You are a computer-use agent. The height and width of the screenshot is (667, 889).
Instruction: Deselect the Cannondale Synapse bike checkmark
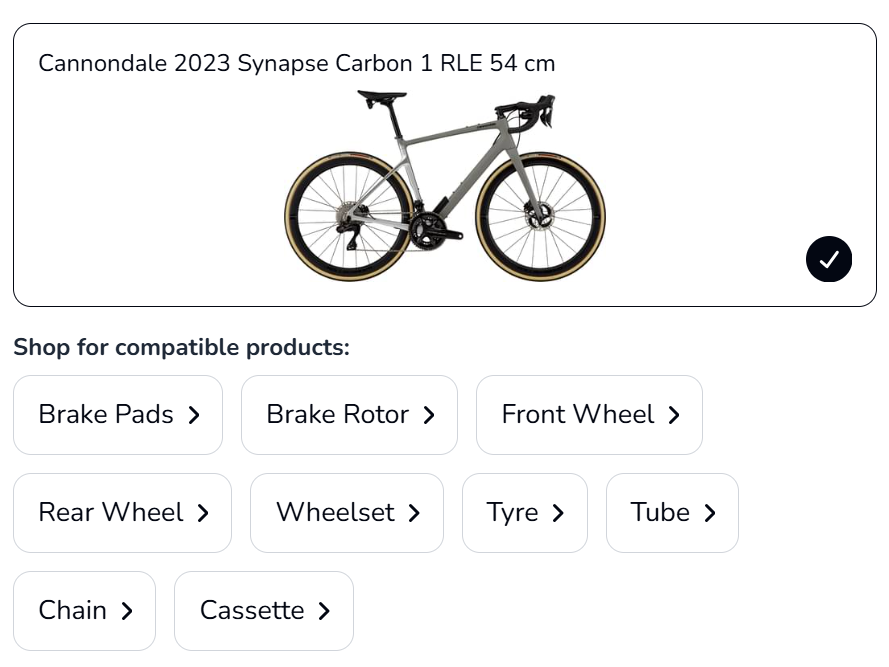pos(829,259)
